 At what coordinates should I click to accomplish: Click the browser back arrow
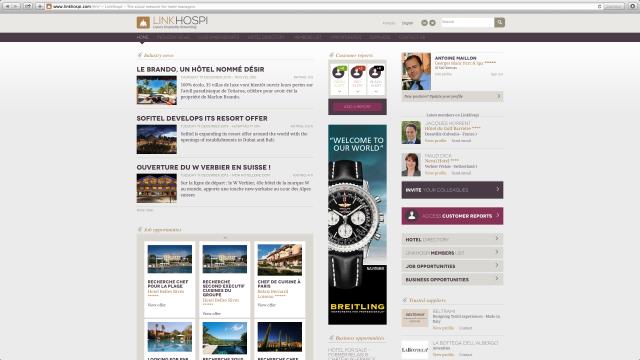(x=7, y=6)
